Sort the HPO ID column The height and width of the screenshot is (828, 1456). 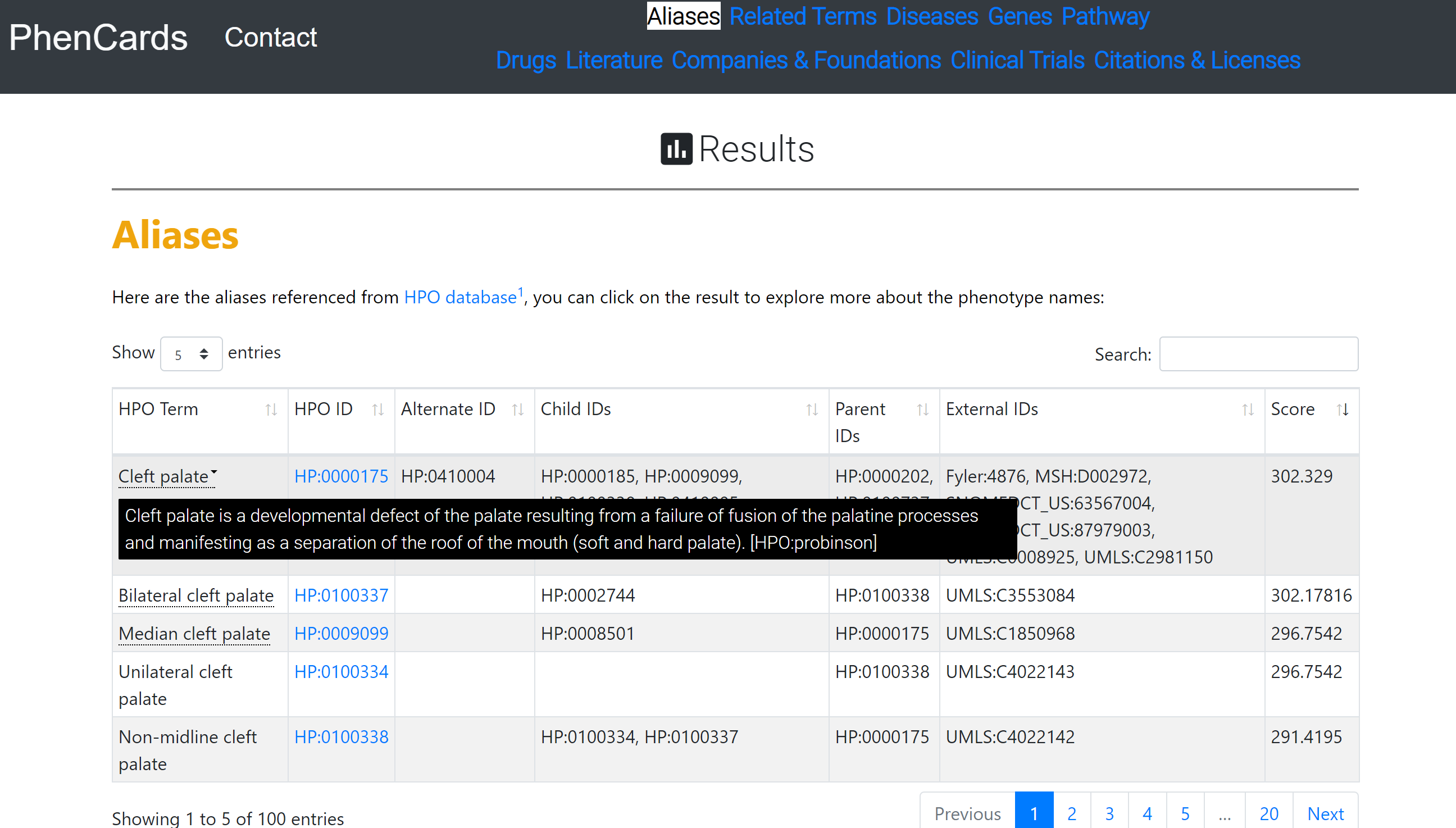pyautogui.click(x=379, y=409)
